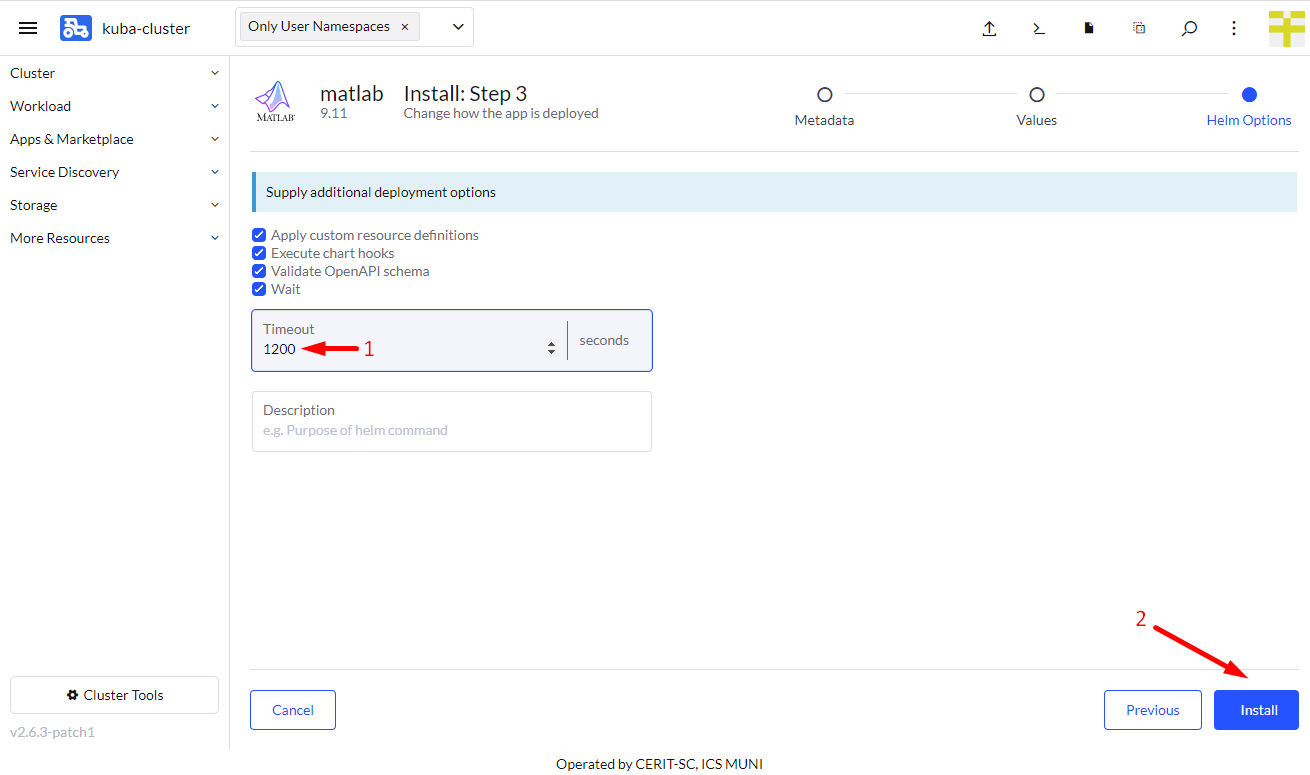Uncheck Apply custom resource definitions
Screen dimensions: 1310x775
coord(259,235)
